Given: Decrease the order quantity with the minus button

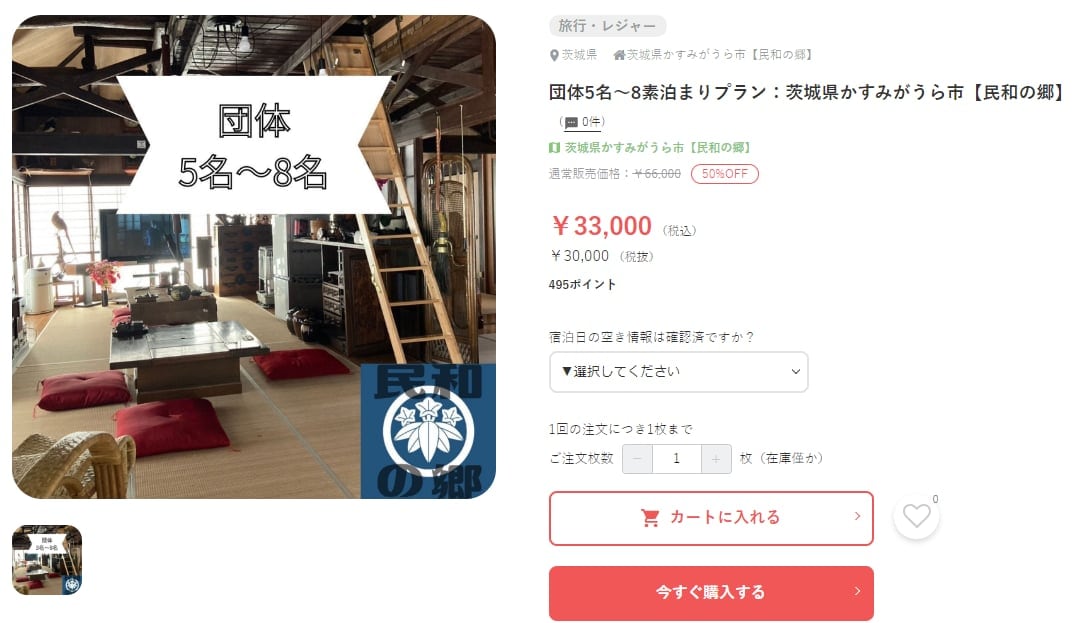Looking at the screenshot, I should pos(638,459).
